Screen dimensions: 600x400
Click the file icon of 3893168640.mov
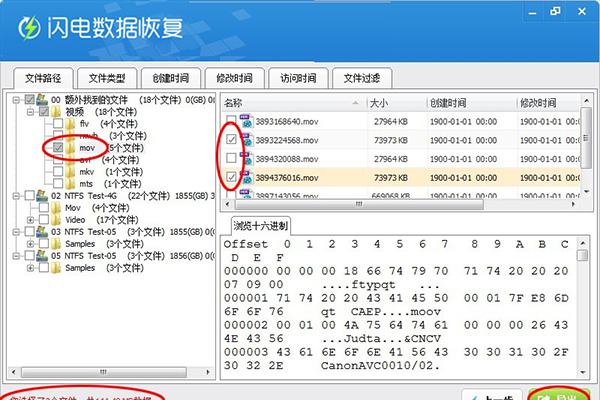coord(246,121)
